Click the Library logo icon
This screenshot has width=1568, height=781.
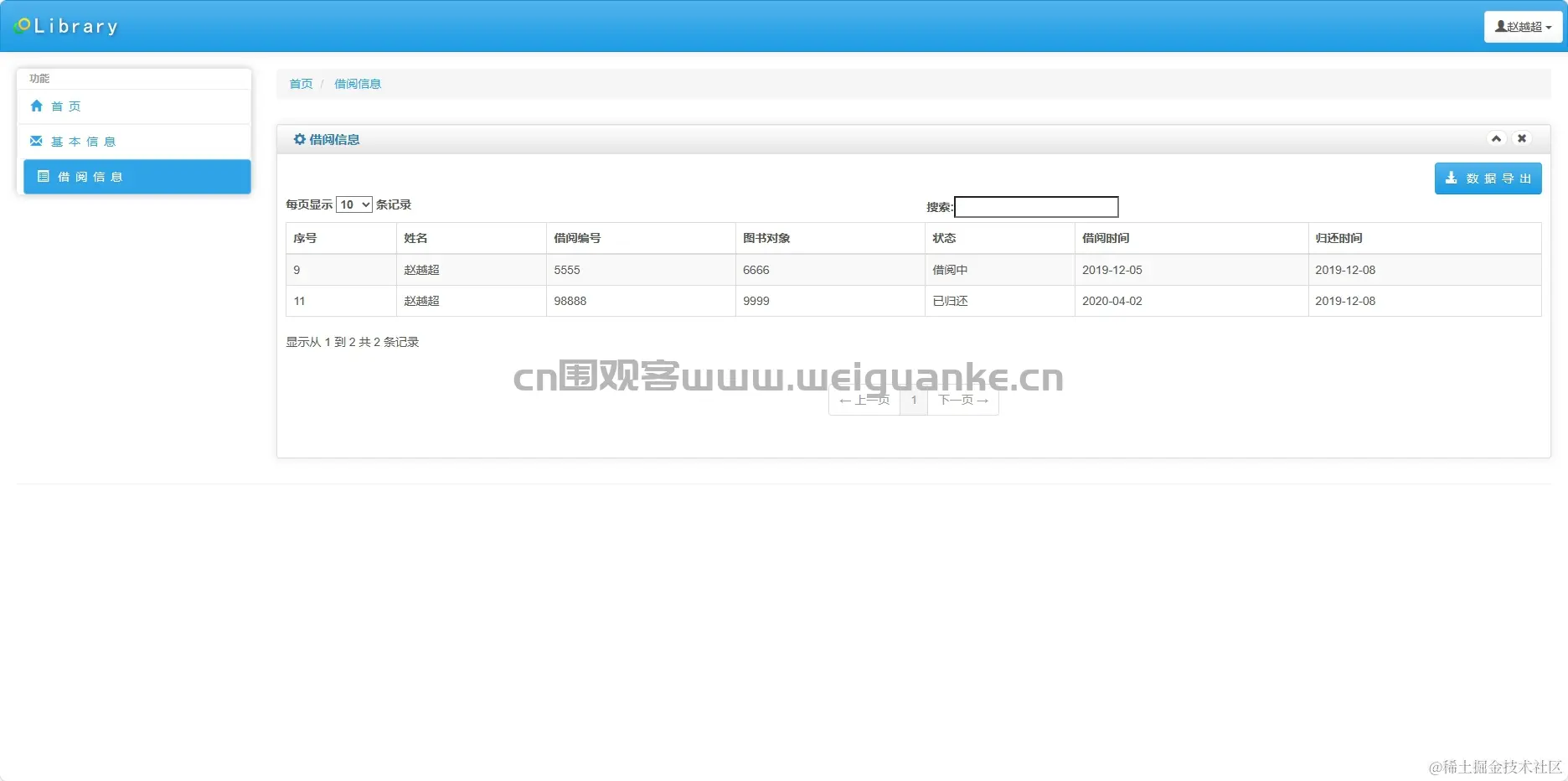pyautogui.click(x=23, y=26)
